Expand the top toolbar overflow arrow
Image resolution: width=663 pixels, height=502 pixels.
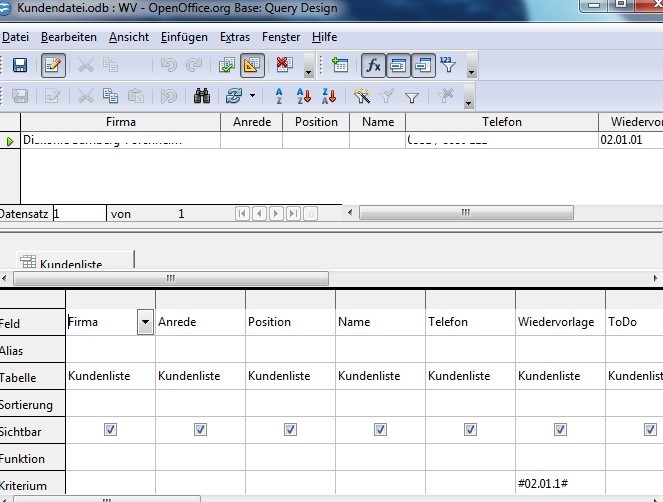[472, 70]
